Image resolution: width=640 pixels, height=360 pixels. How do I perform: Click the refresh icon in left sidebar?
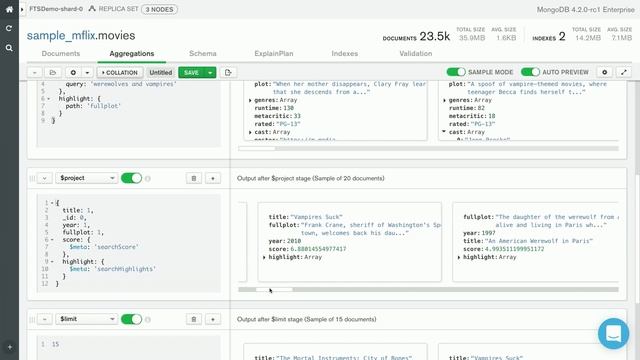click(x=9, y=28)
